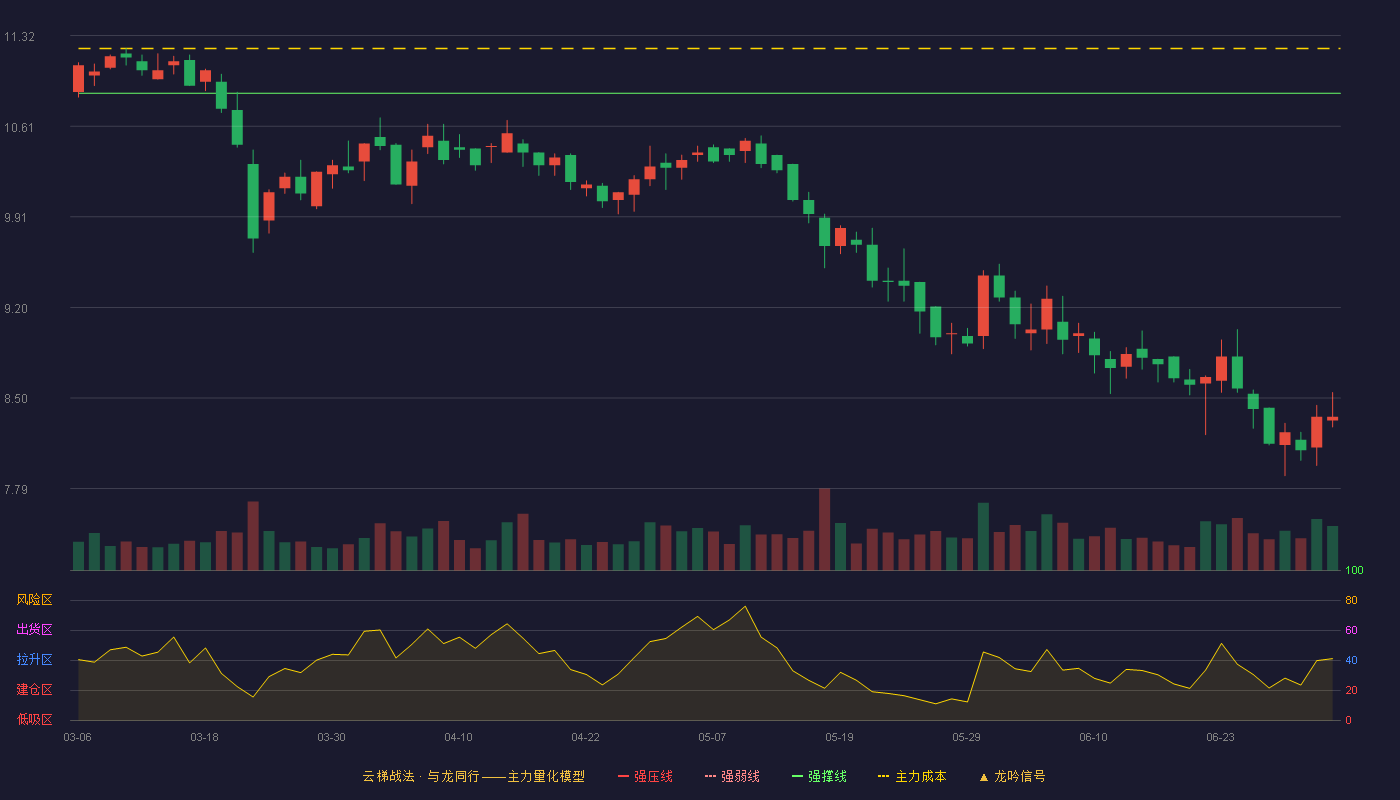
Task: Click the 10.61 price axis label
Action: (19, 128)
